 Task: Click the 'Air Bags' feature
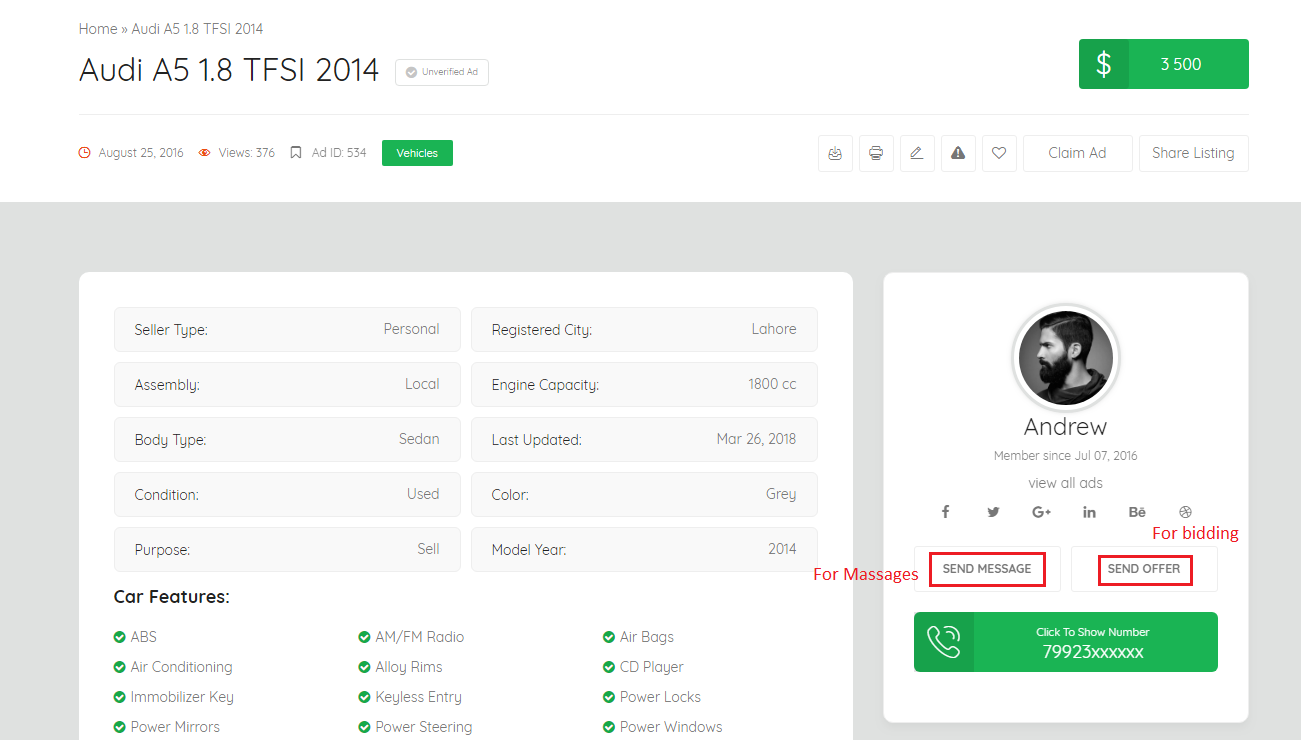pos(638,637)
